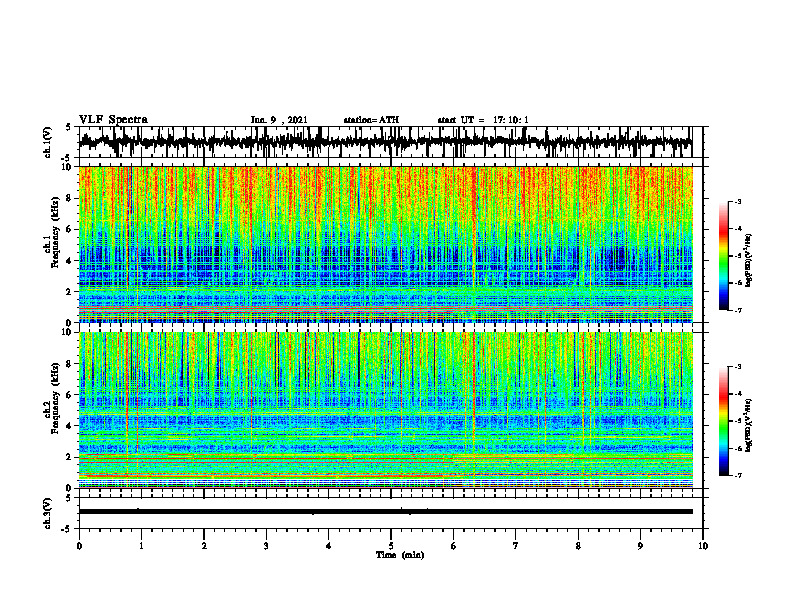
Task: Select the "start UT = 17:10: 1" text
Action: [x=483, y=120]
